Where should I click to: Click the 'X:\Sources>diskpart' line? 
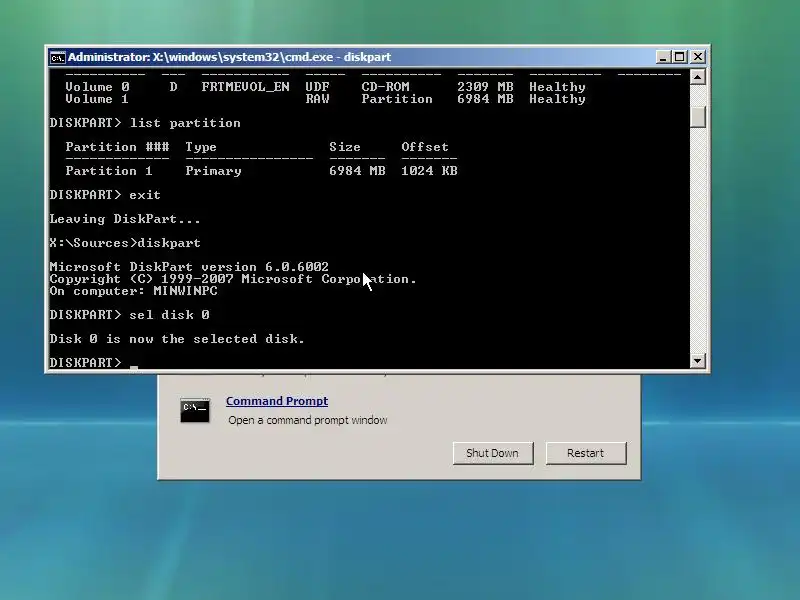point(125,243)
